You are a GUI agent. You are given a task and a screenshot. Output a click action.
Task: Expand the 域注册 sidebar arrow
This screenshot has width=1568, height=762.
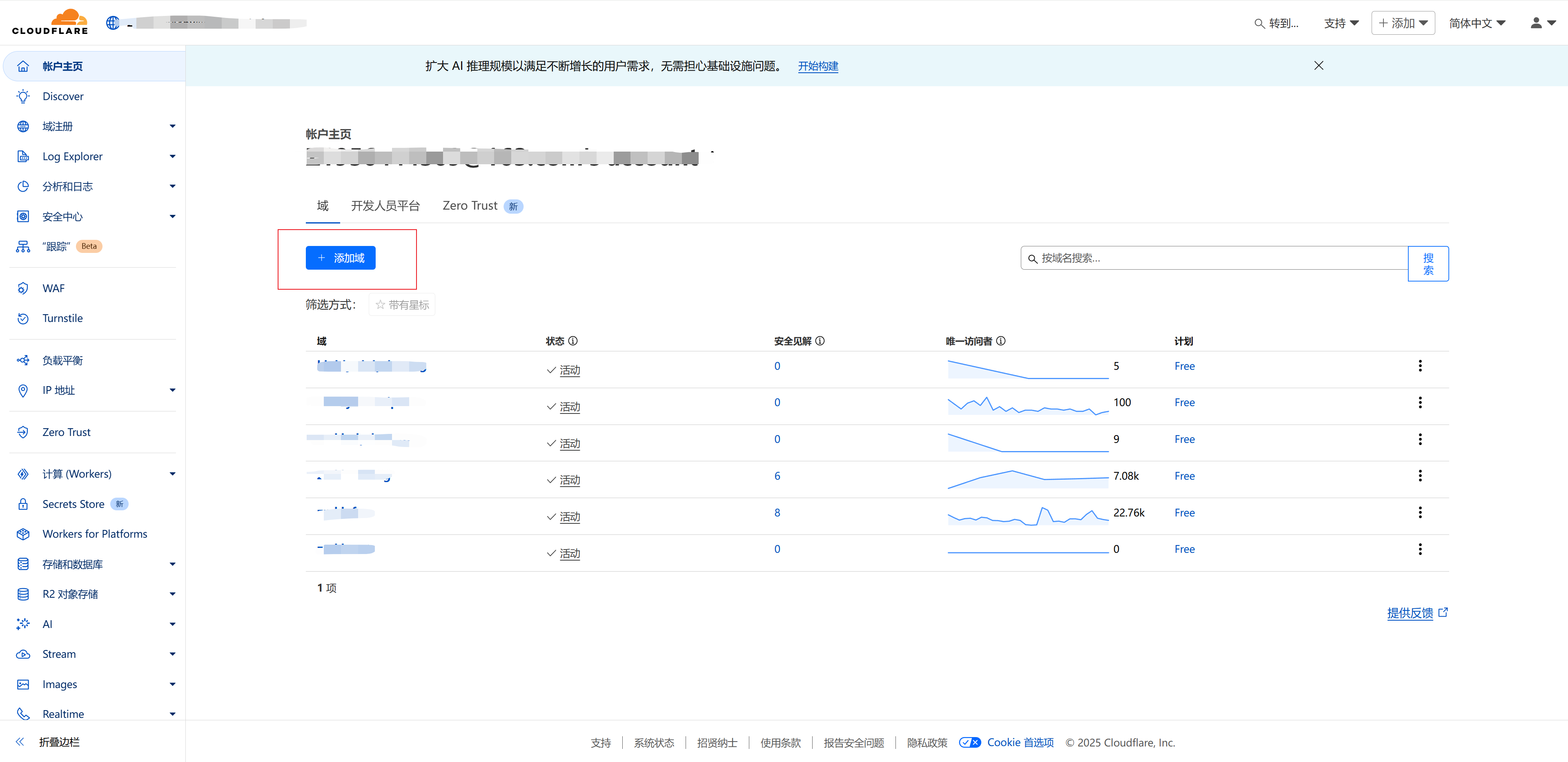(172, 126)
